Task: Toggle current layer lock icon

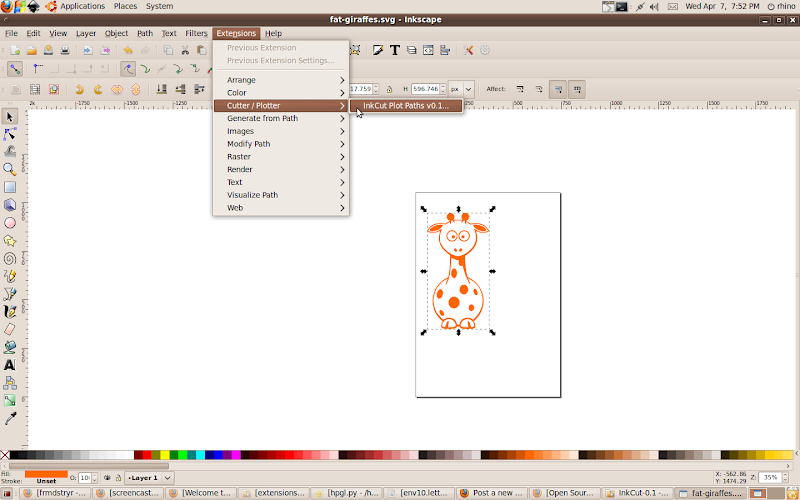Action: pos(118,478)
